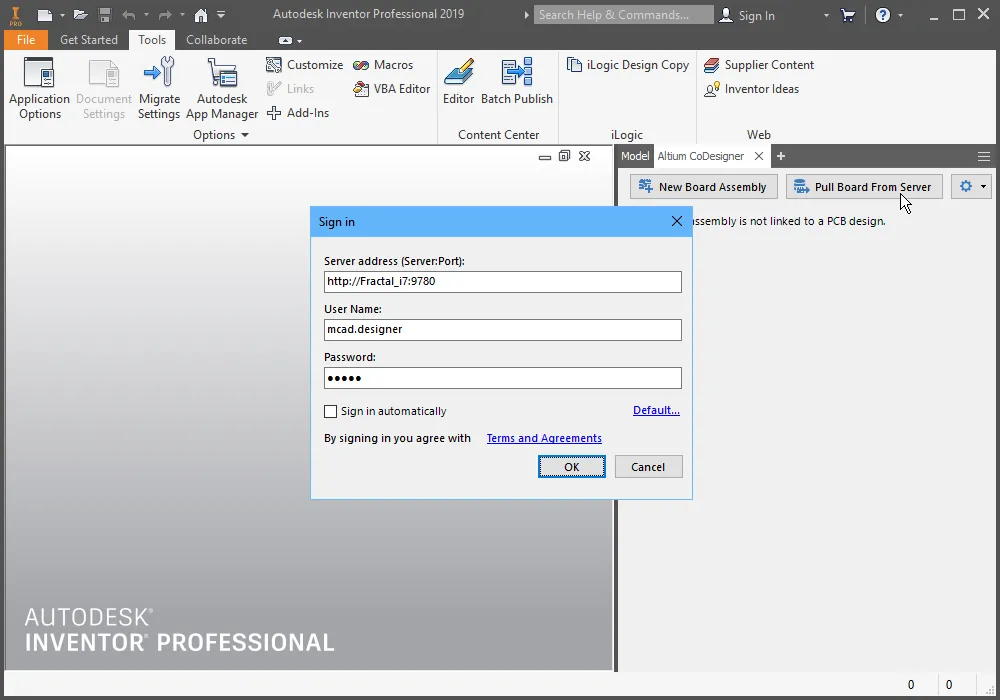Click the Redo arrow icon
1000x700 pixels.
click(165, 15)
